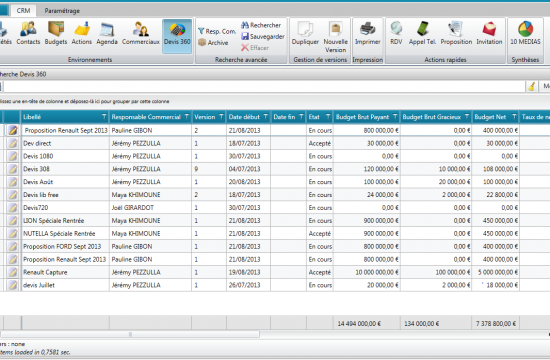Click the 14 494 000,00 € total
This screenshot has width=550, height=360.
click(x=359, y=324)
